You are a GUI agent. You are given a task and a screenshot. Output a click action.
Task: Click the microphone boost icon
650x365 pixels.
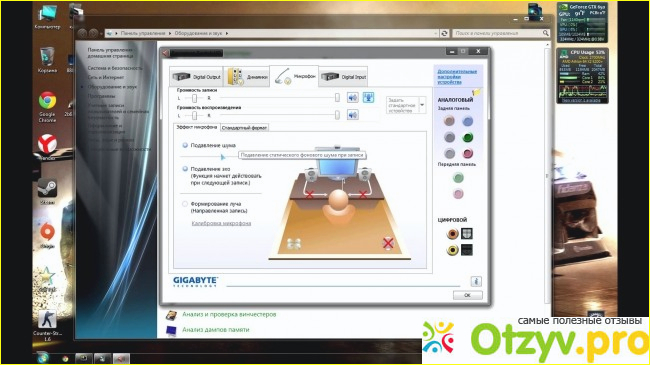pyautogui.click(x=368, y=97)
